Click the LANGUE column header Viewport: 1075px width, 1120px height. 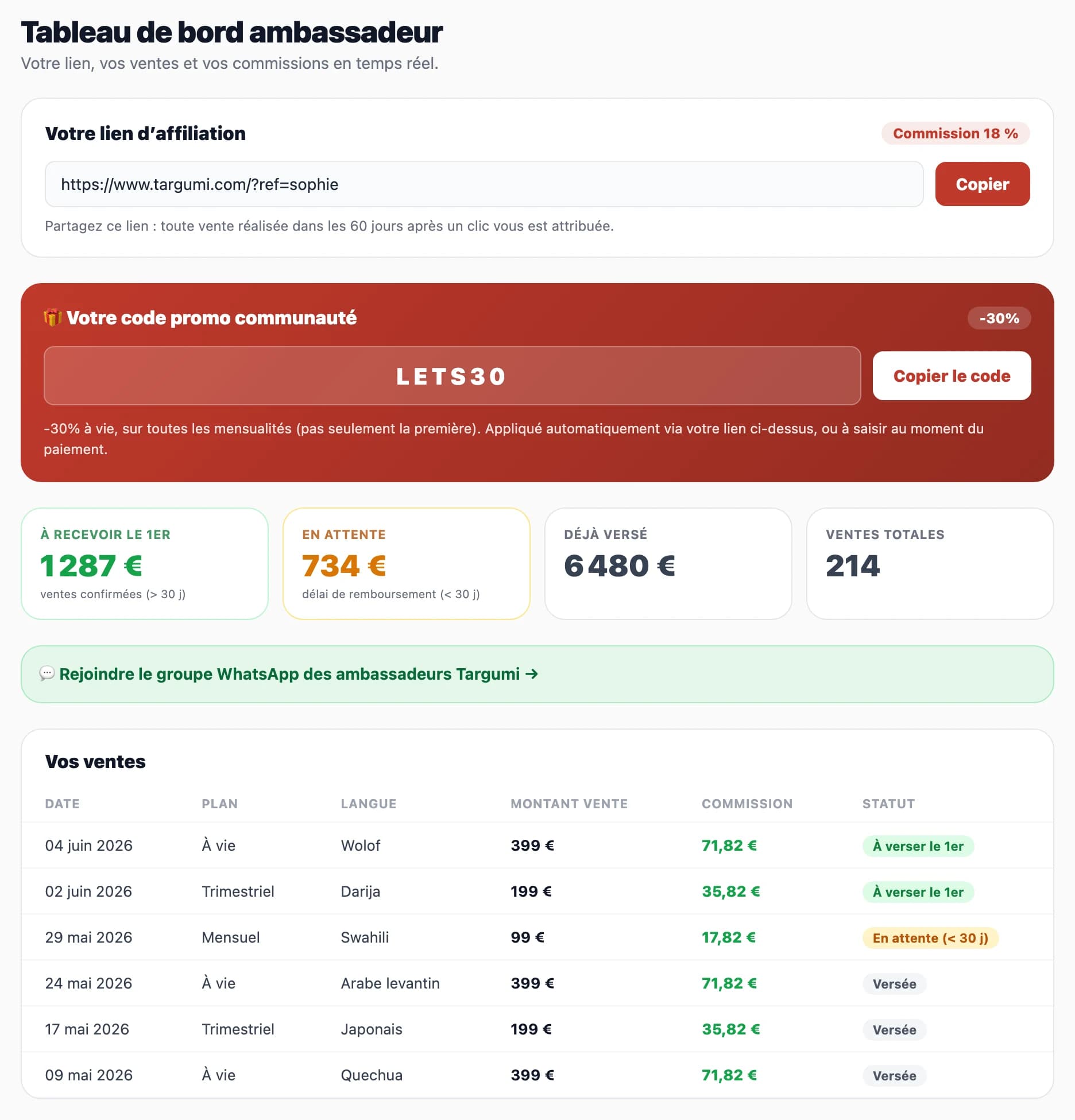(x=369, y=804)
